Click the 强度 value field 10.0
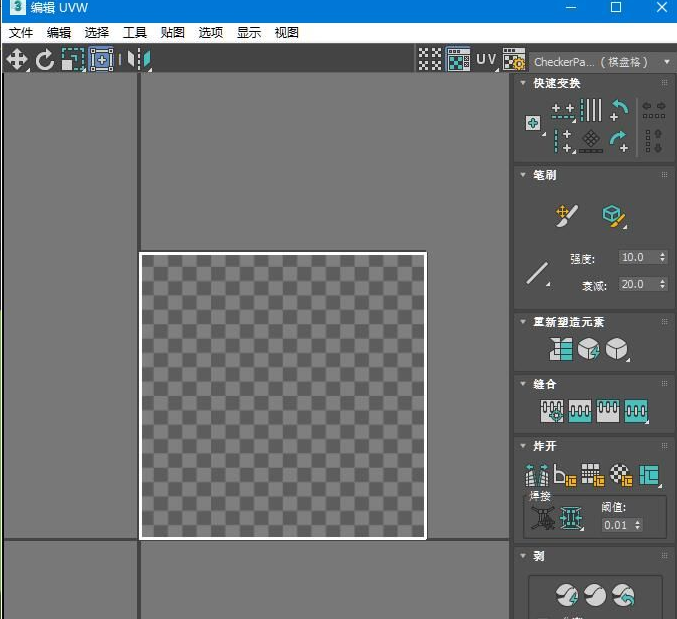Viewport: 677px width, 619px height. point(638,257)
